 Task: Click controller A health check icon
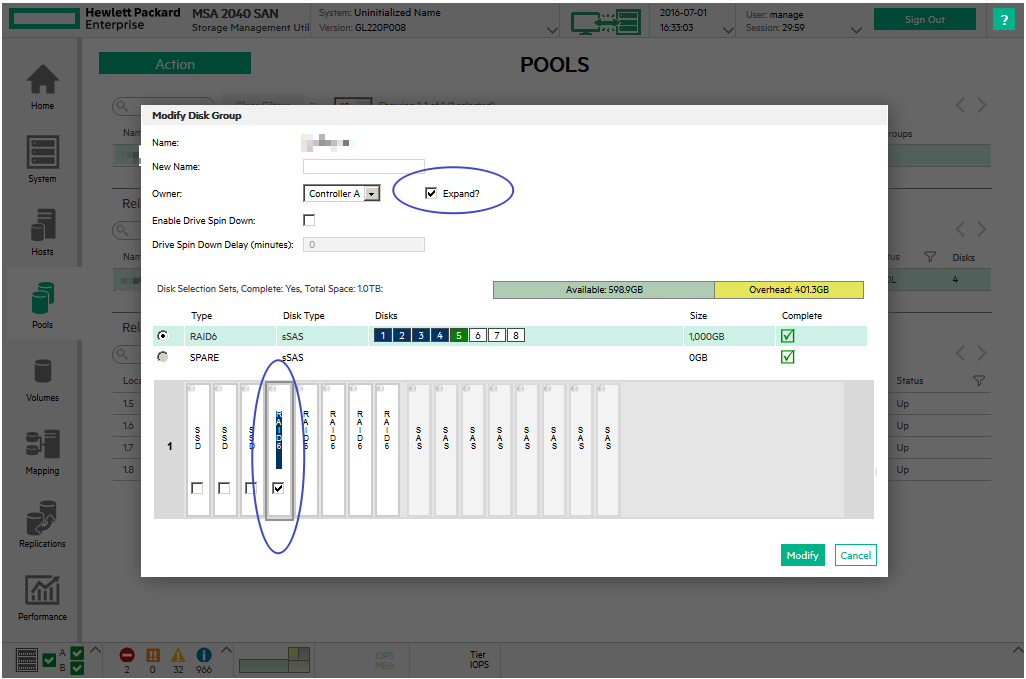(x=77, y=653)
